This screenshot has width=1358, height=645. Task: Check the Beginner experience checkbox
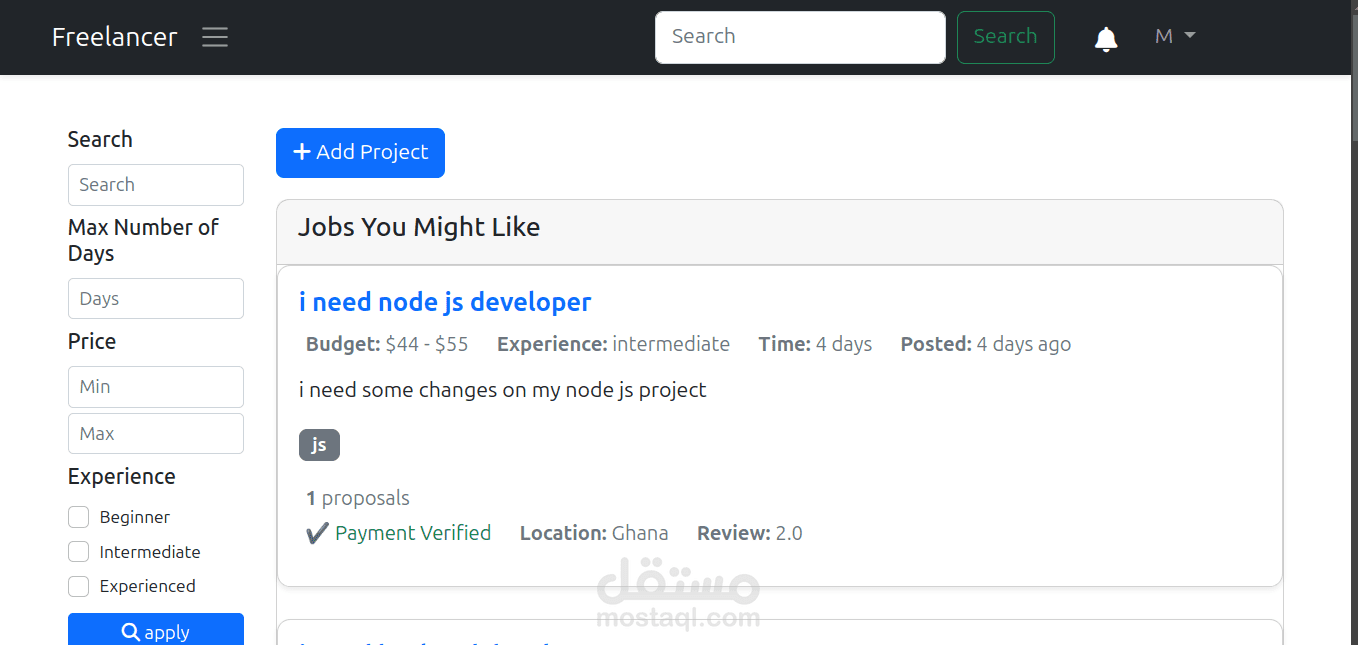click(79, 517)
